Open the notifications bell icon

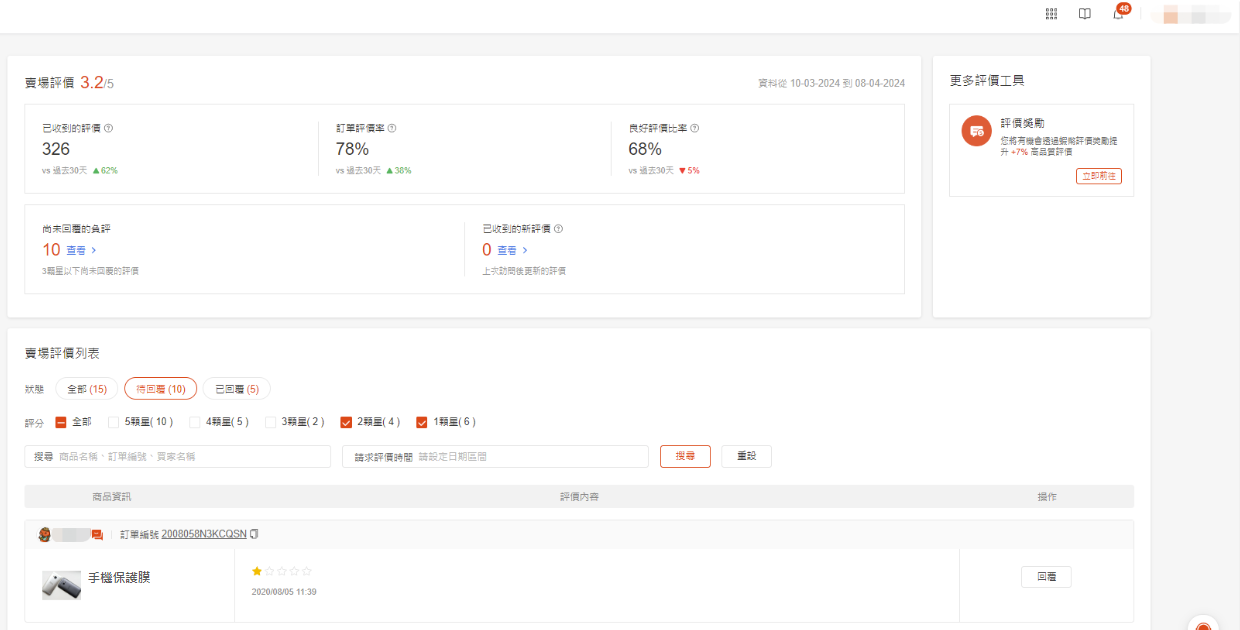(1118, 14)
